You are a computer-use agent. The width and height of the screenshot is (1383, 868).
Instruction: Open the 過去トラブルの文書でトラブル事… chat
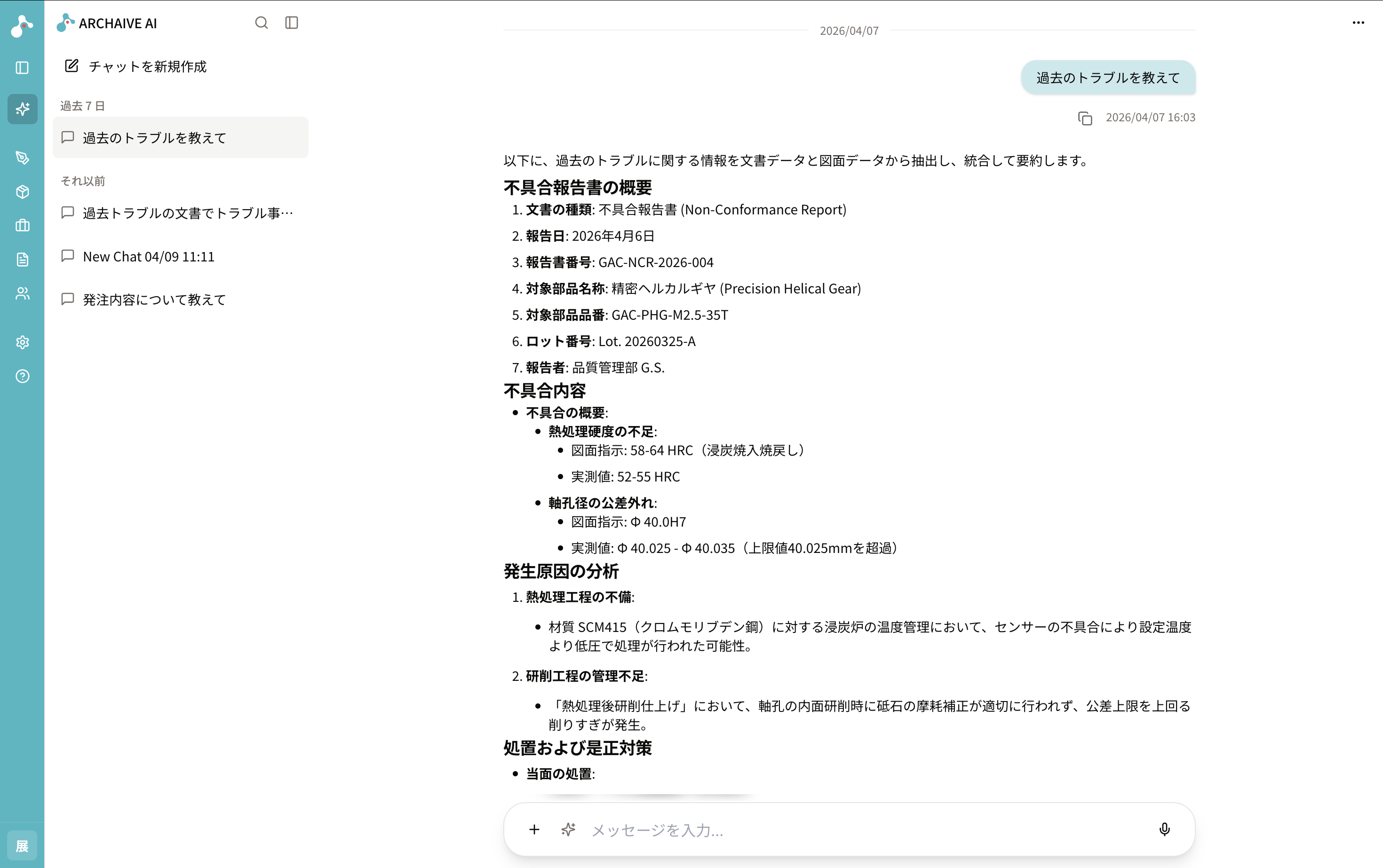(180, 213)
